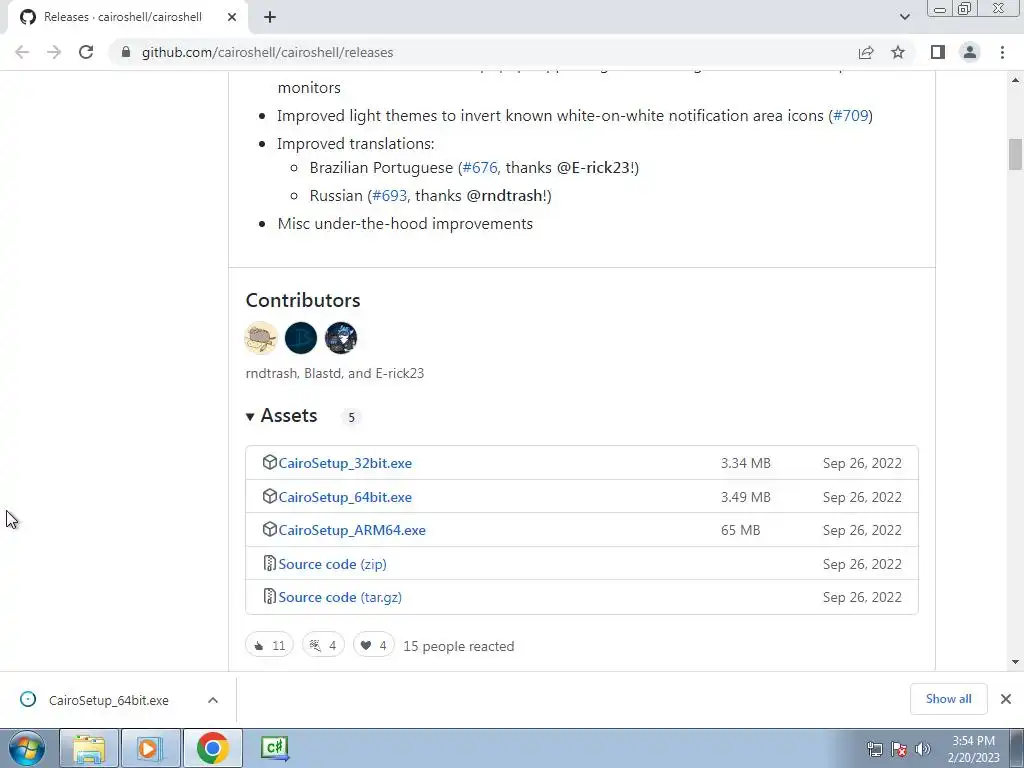Open pull request link #693
This screenshot has height=768, width=1024.
click(389, 195)
